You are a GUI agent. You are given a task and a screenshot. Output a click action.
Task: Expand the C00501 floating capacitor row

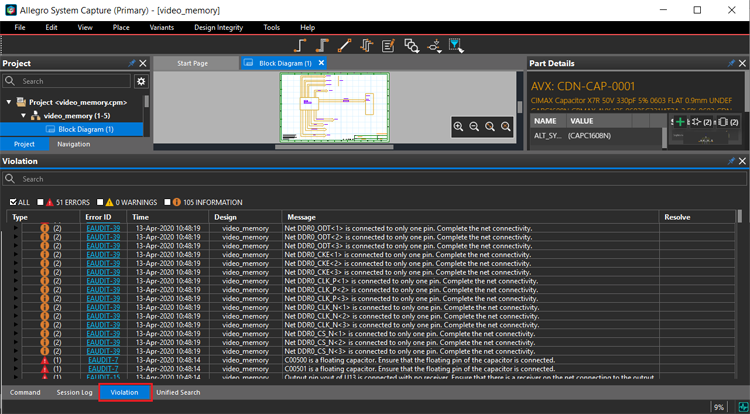(x=15, y=369)
